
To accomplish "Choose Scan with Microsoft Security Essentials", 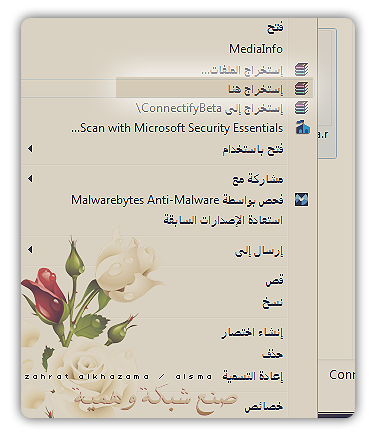I will click(x=177, y=128).
